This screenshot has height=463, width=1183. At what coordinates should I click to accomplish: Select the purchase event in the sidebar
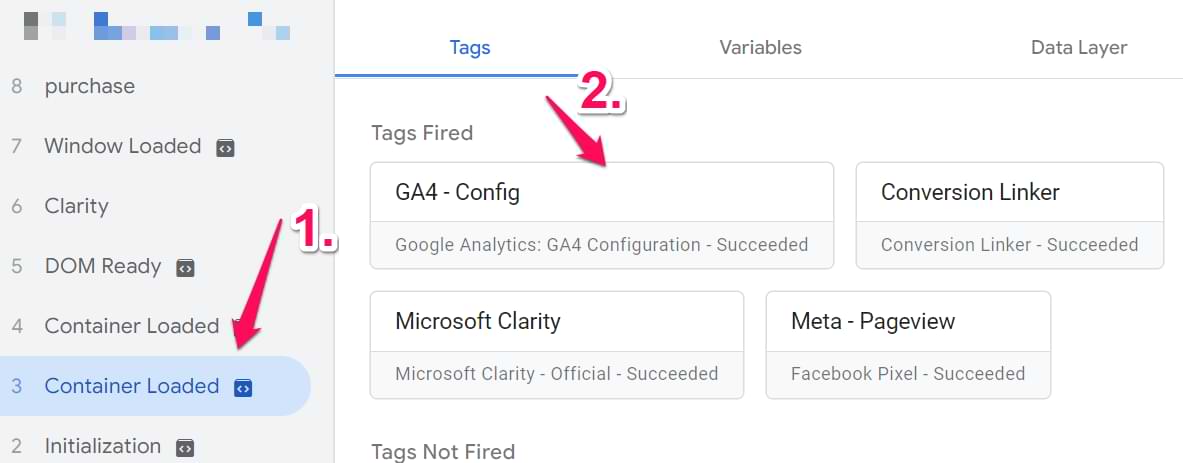tap(89, 86)
